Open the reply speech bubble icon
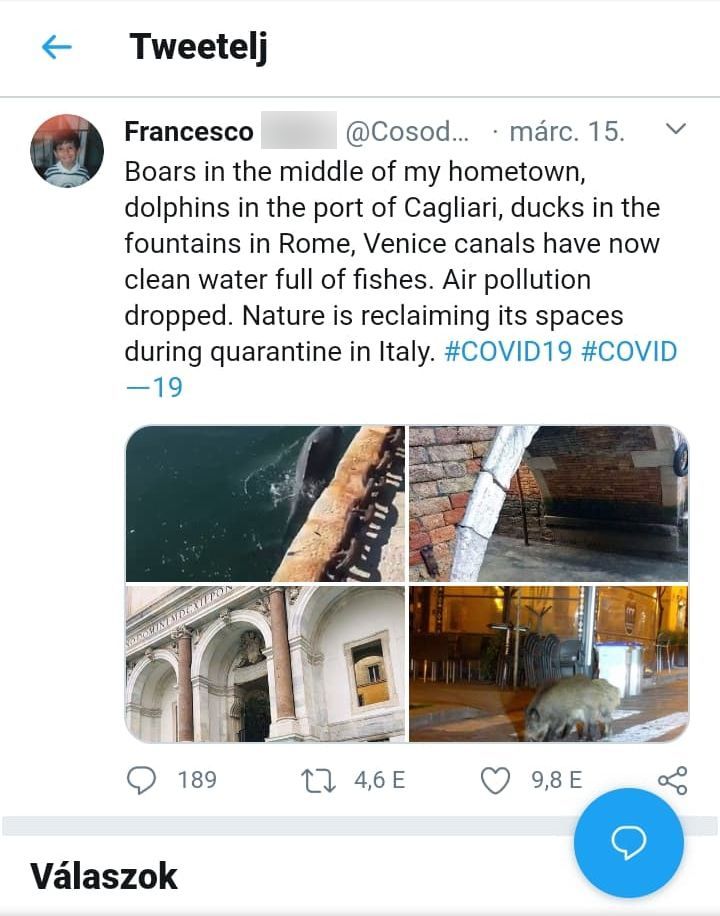Viewport: 720px width, 916px height. 141,780
